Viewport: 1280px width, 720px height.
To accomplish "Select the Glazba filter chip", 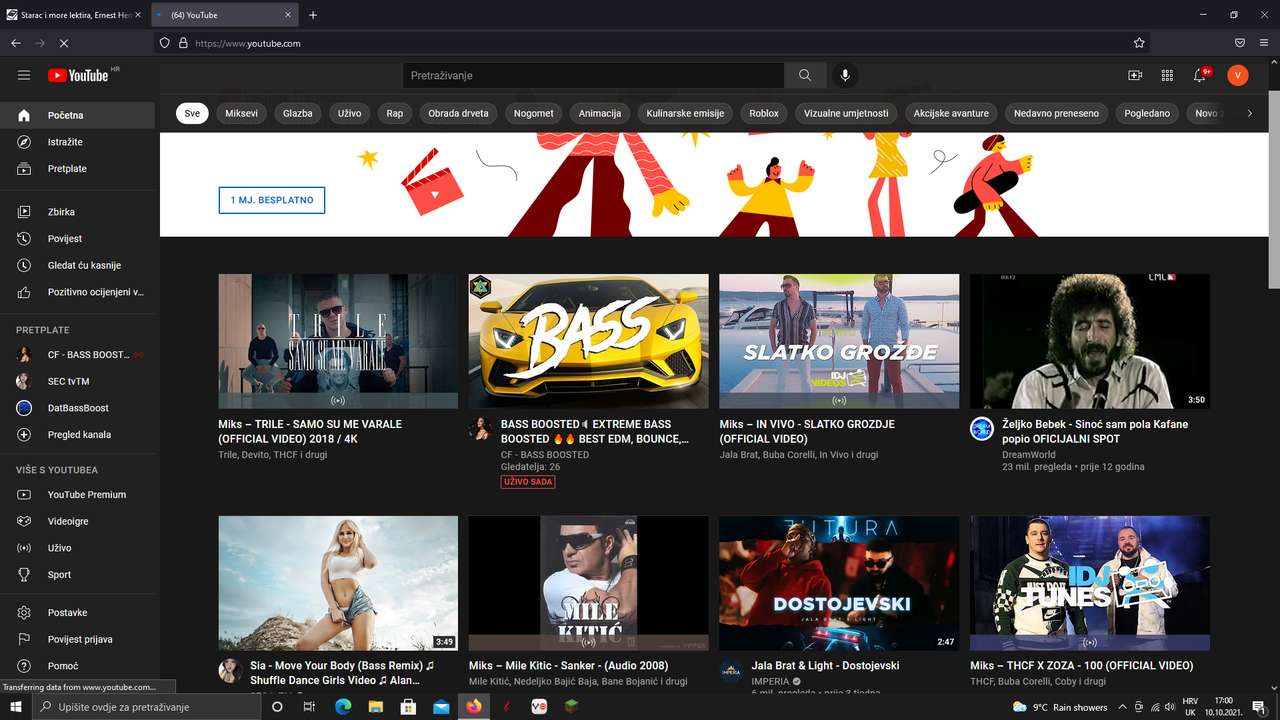I will click(298, 113).
